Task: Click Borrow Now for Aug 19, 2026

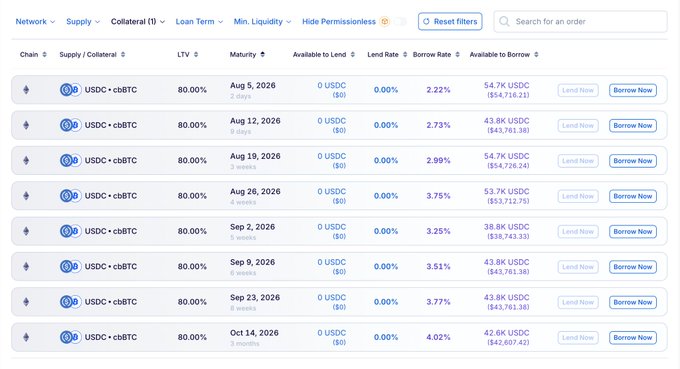Action: click(633, 161)
